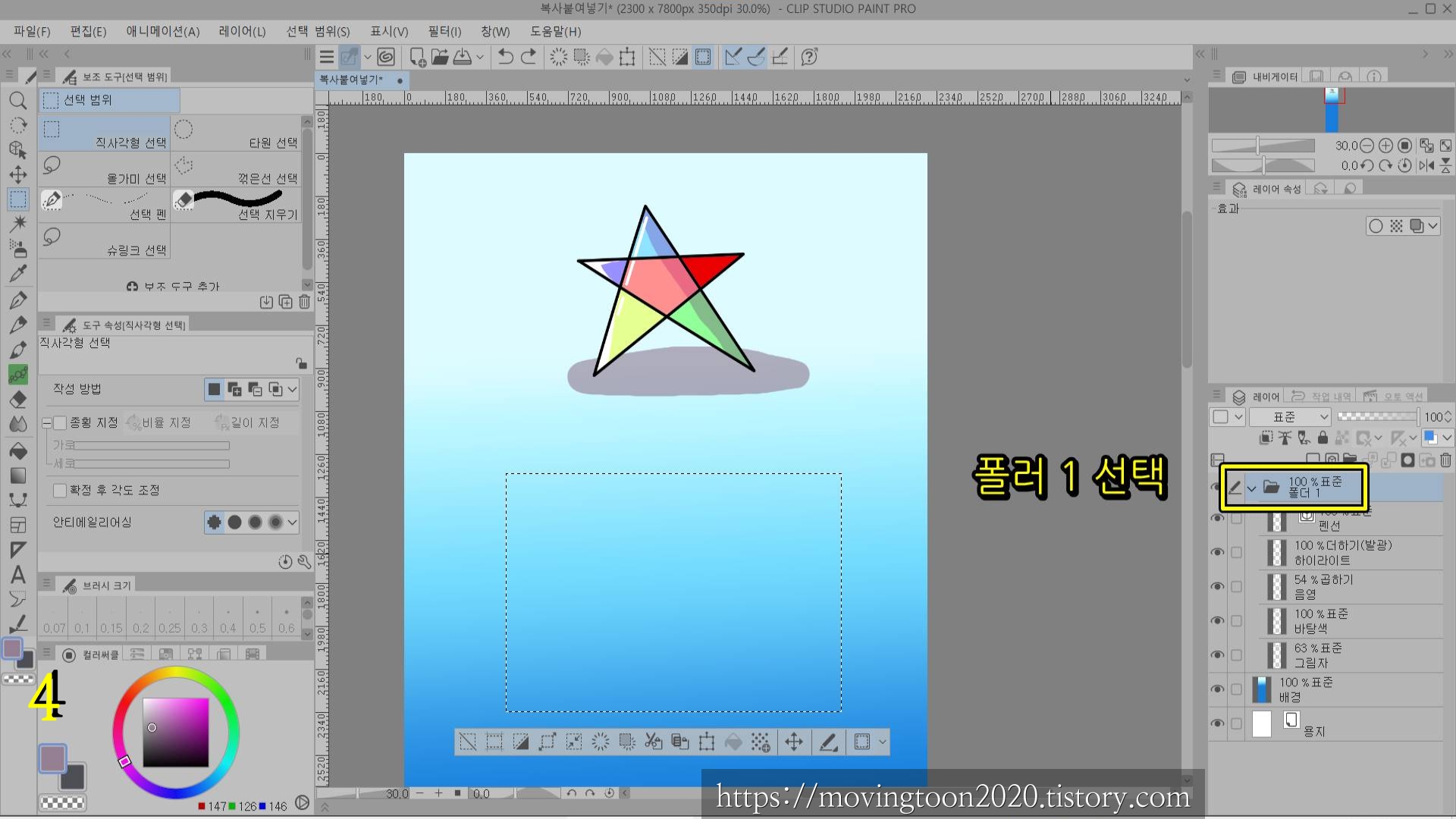
Task: Expand the anti-aliasing options dropdown
Action: tap(293, 522)
